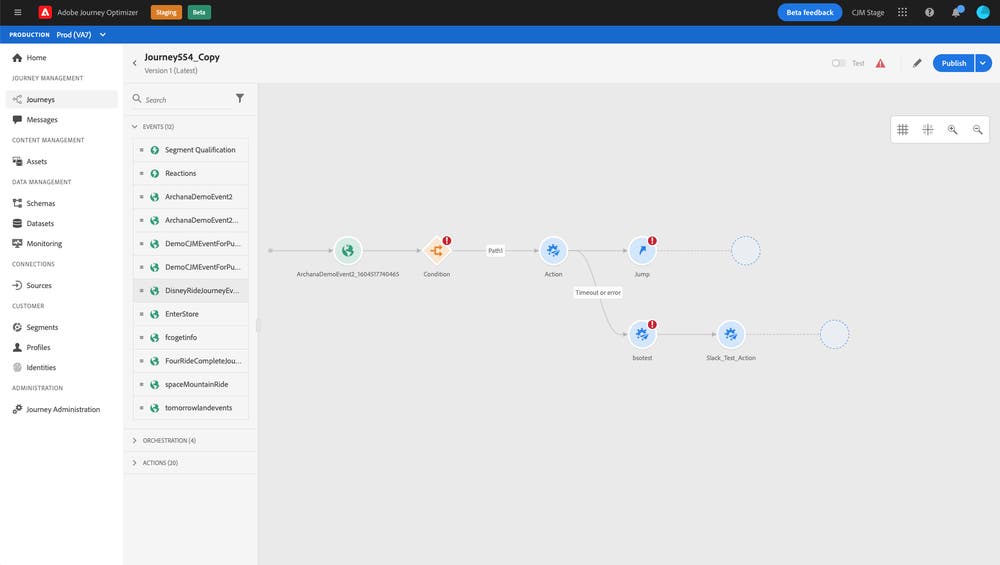
Task: Click the snap alignment icon in canvas toolbar
Action: (x=928, y=129)
